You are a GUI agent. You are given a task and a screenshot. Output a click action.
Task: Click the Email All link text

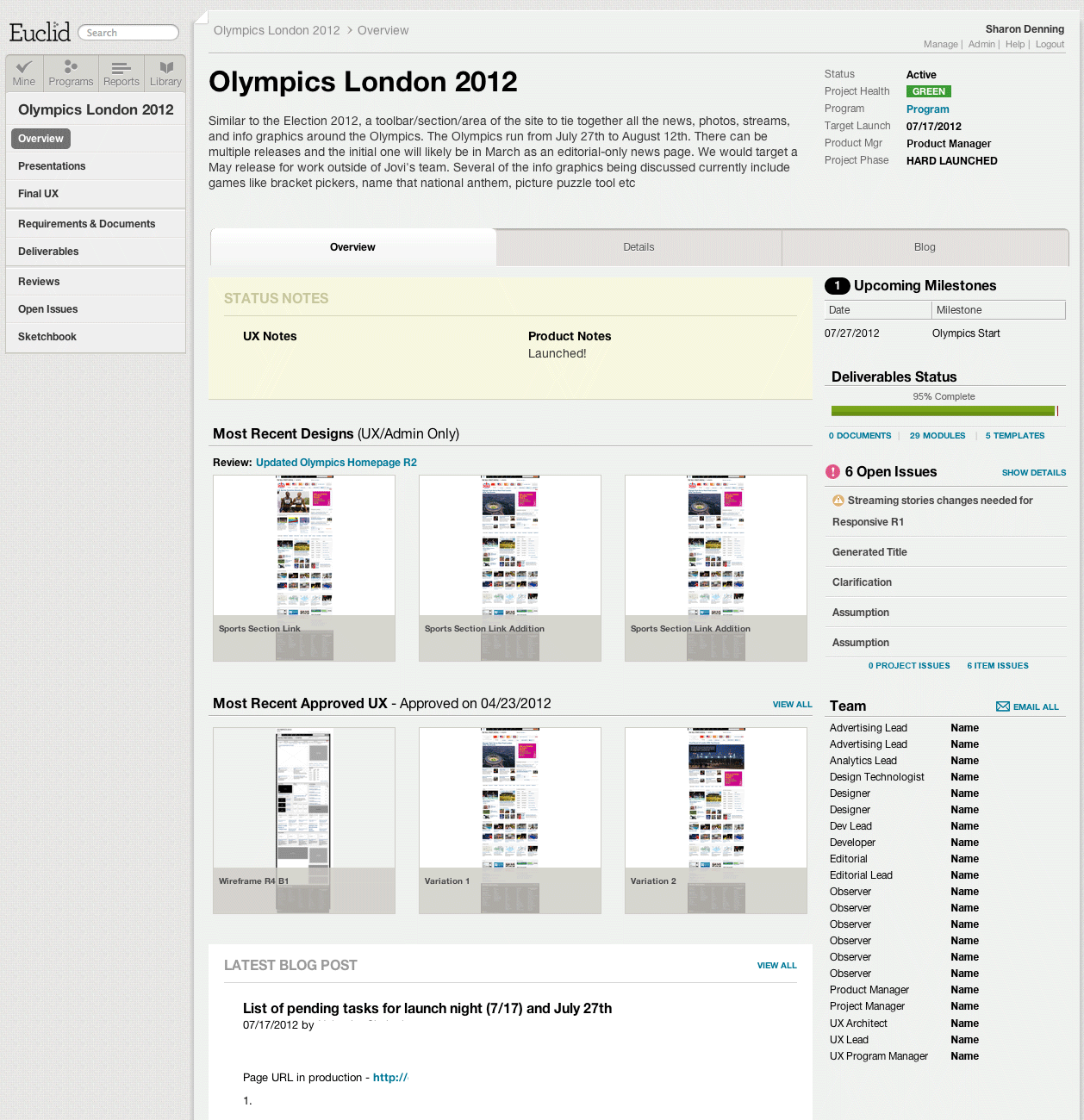[x=1036, y=707]
